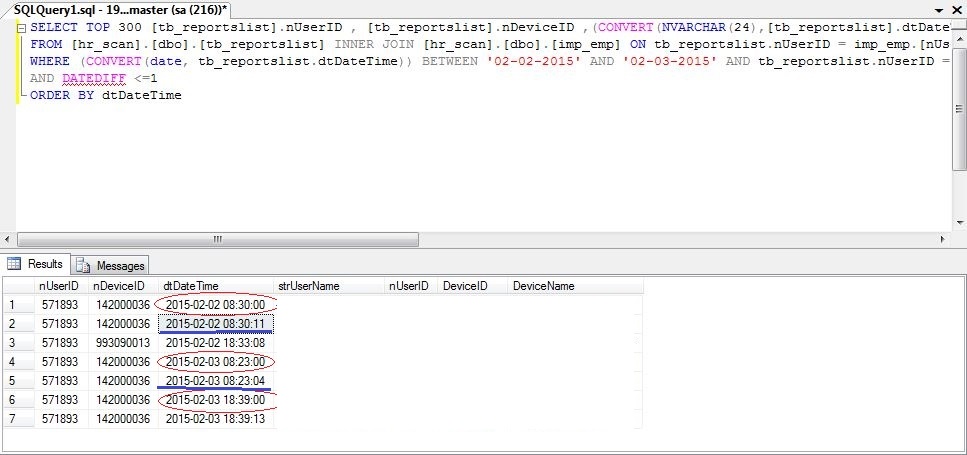The width and height of the screenshot is (967, 455).
Task: Select result row 1 header
Action: pos(19,305)
